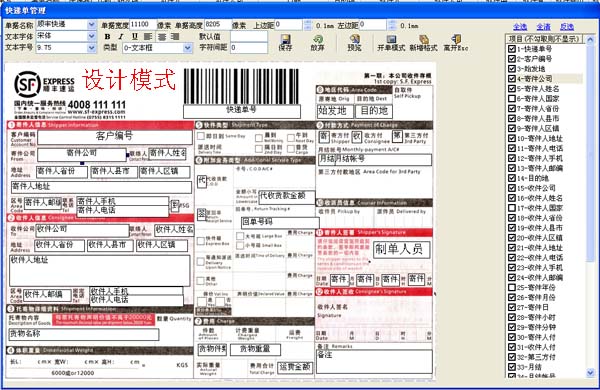Select the 目的地 field on the form
The height and width of the screenshot is (390, 600).
point(374,111)
